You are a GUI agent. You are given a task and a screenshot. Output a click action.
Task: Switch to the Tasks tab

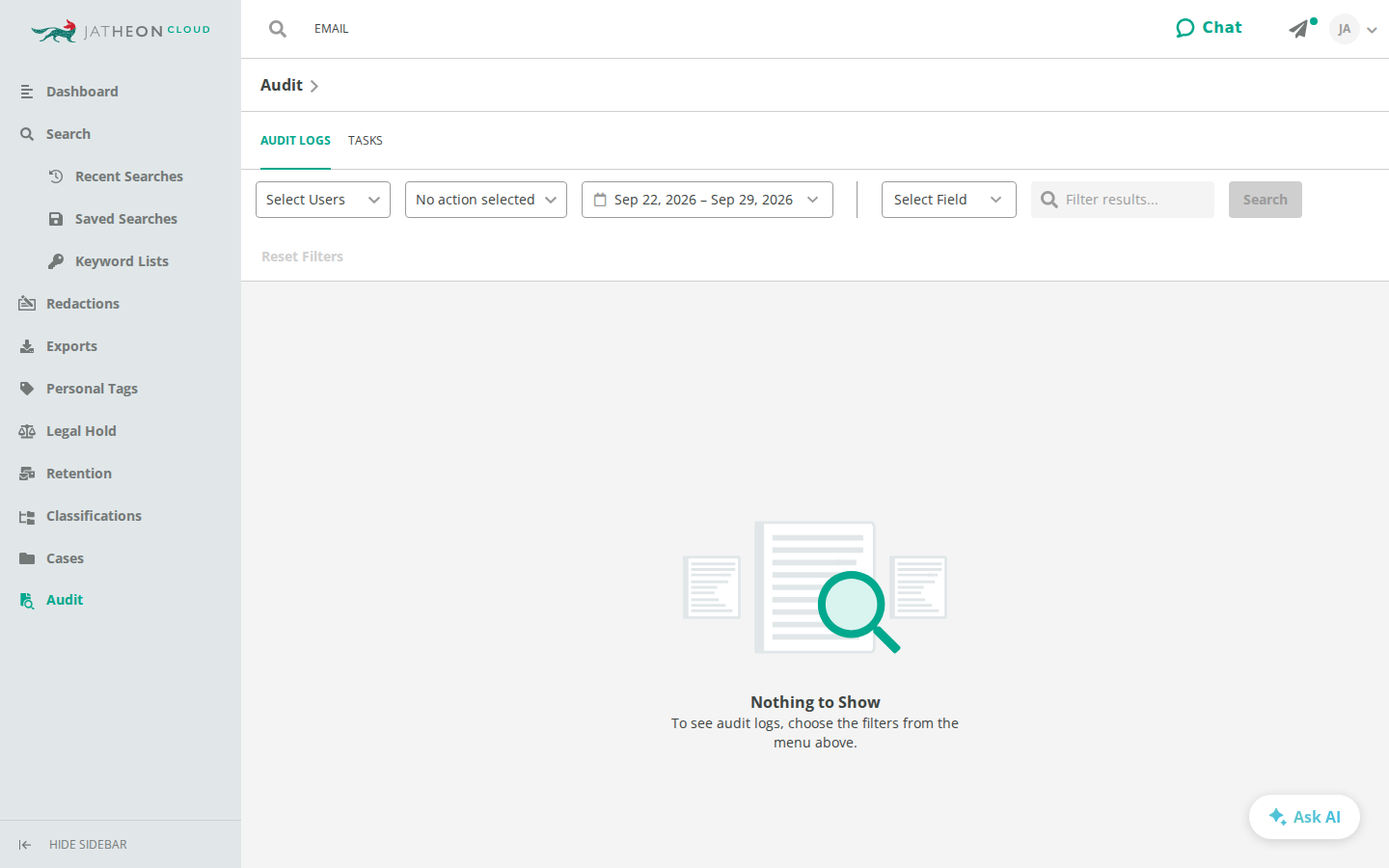(x=366, y=141)
